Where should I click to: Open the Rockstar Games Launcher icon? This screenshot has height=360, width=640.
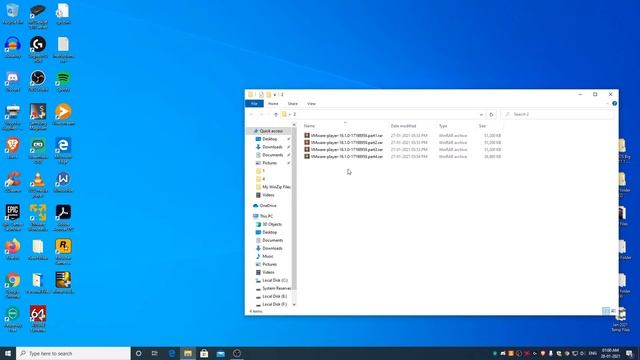63,251
